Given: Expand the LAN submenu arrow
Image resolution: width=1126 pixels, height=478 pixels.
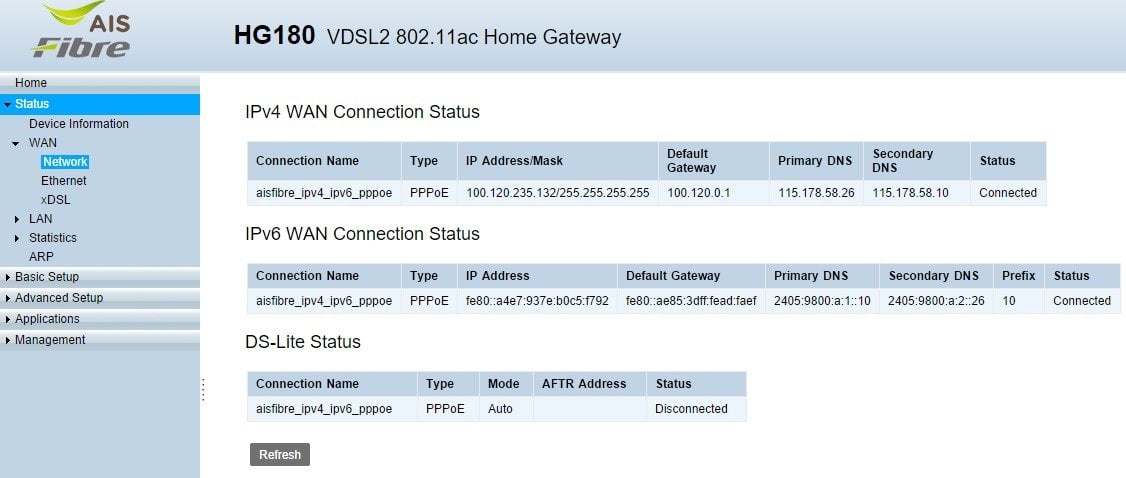Looking at the screenshot, I should [17, 219].
